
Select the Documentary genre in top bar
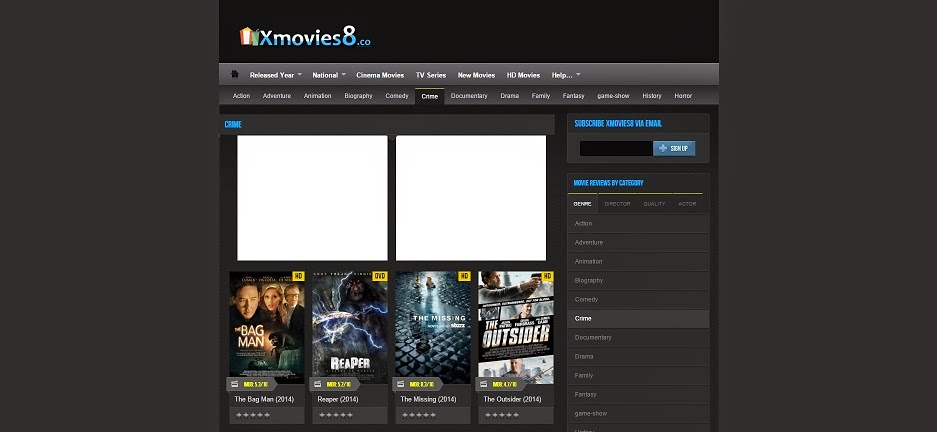[469, 96]
